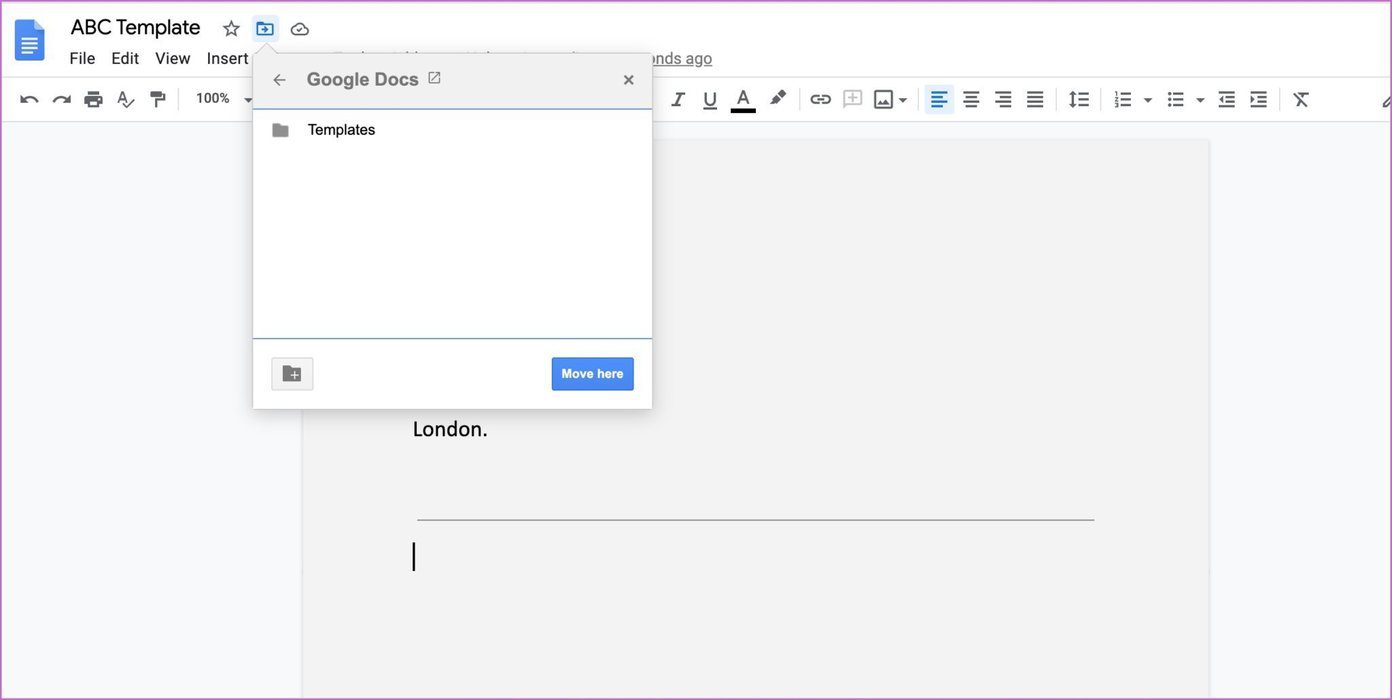Open the text color picker
The image size is (1392, 700).
pos(743,99)
